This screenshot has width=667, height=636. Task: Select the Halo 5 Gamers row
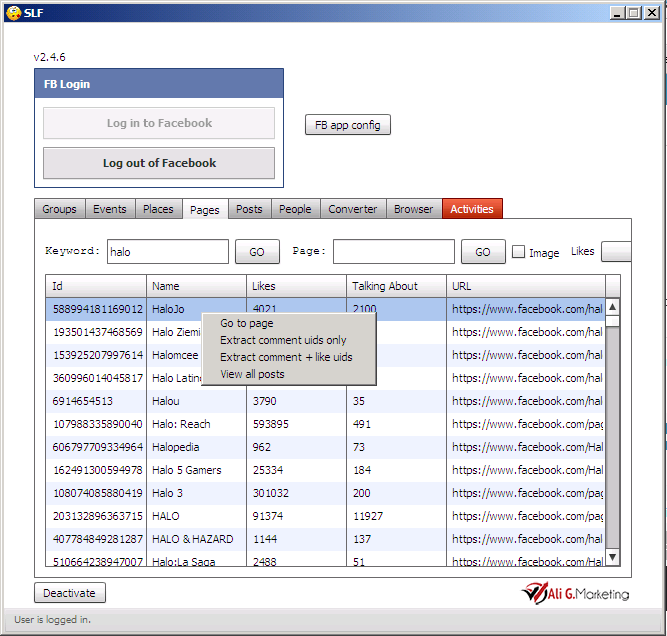coord(325,470)
